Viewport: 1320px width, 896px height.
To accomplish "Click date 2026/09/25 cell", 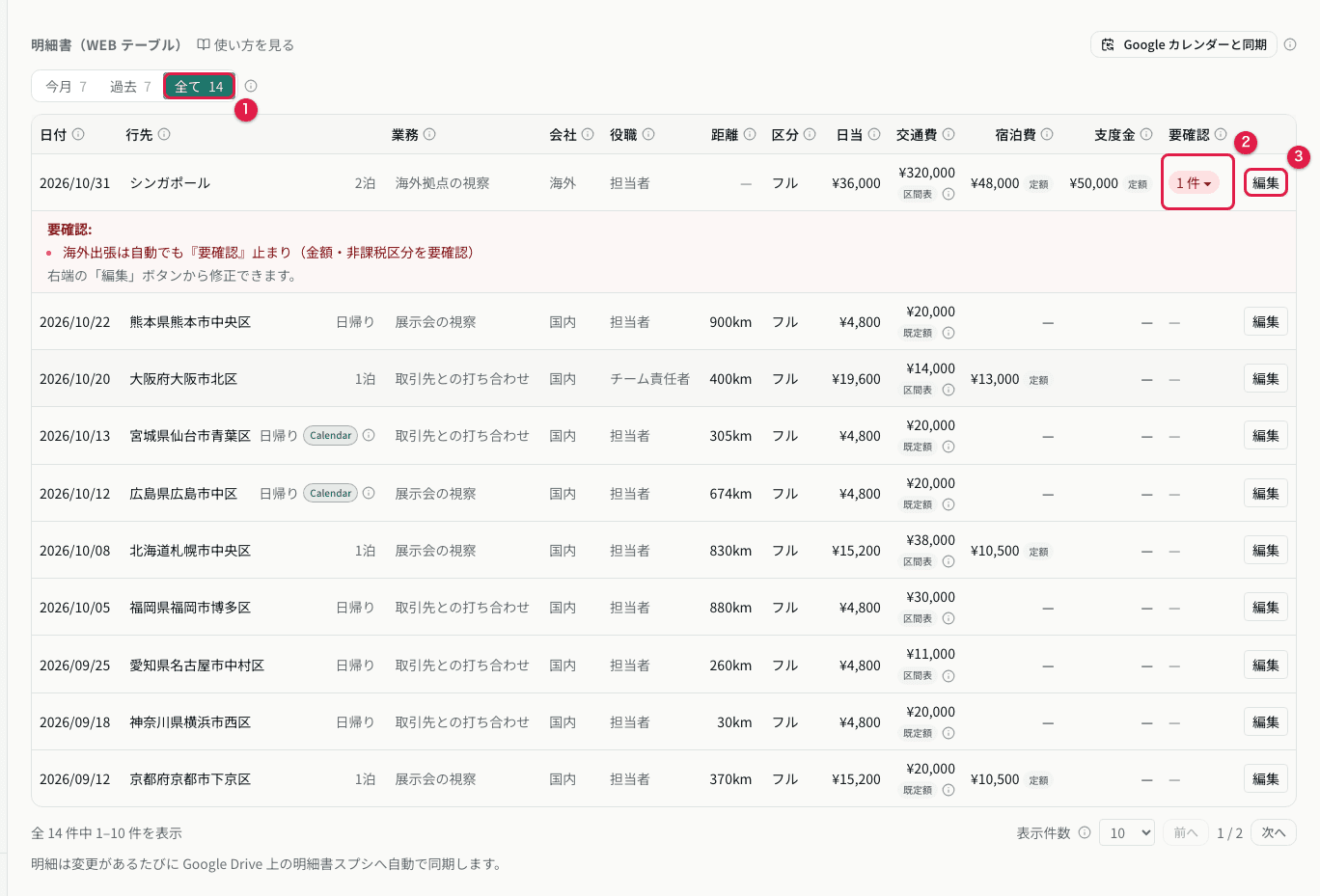I will tap(75, 665).
